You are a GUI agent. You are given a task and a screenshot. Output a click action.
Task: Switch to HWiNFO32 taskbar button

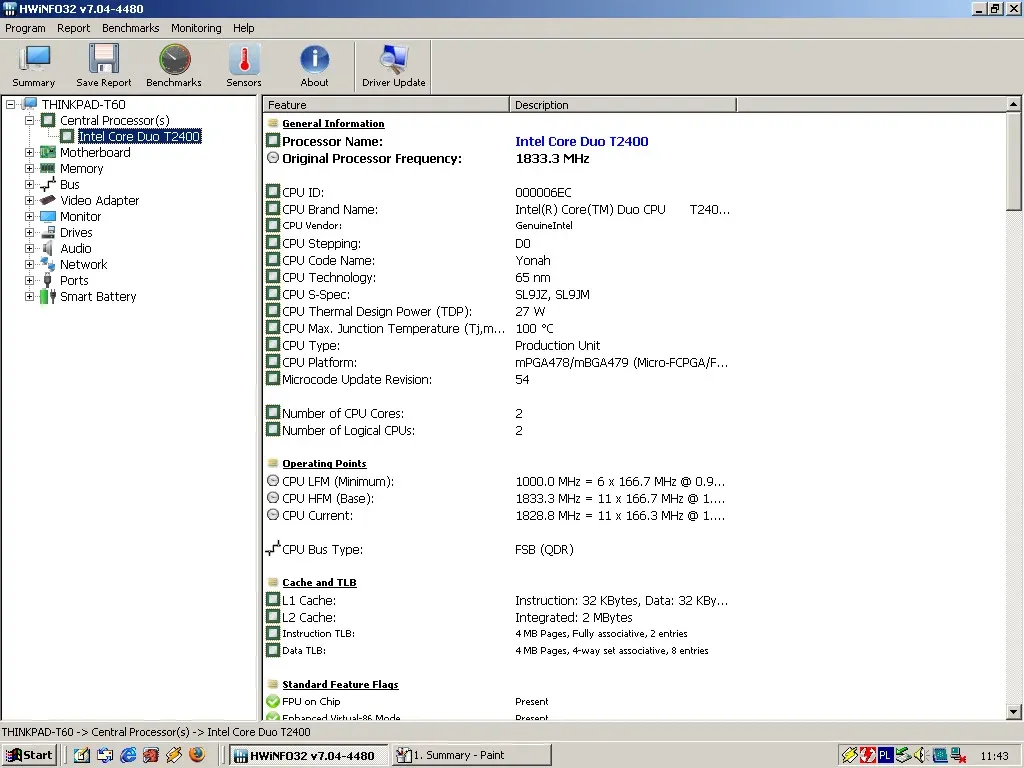pos(309,755)
